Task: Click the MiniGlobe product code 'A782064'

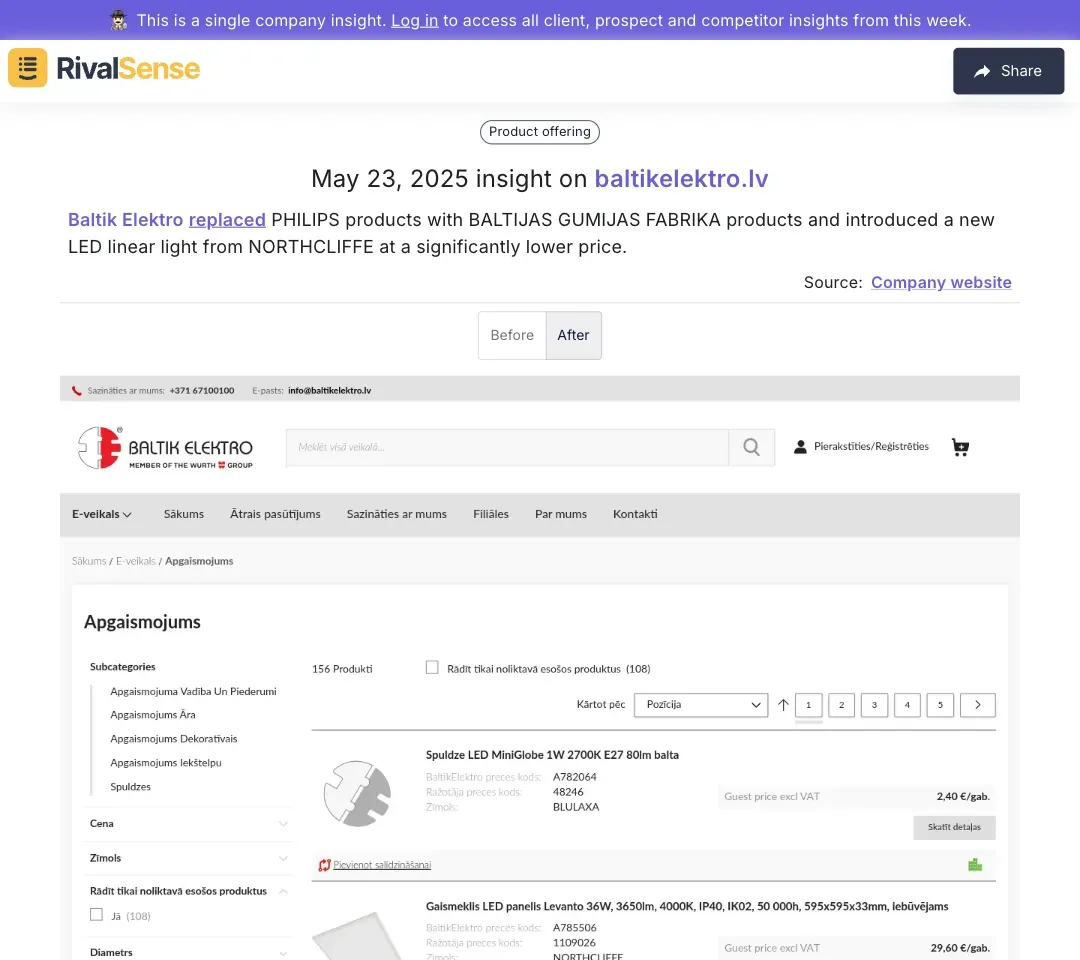Action: [x=574, y=778]
